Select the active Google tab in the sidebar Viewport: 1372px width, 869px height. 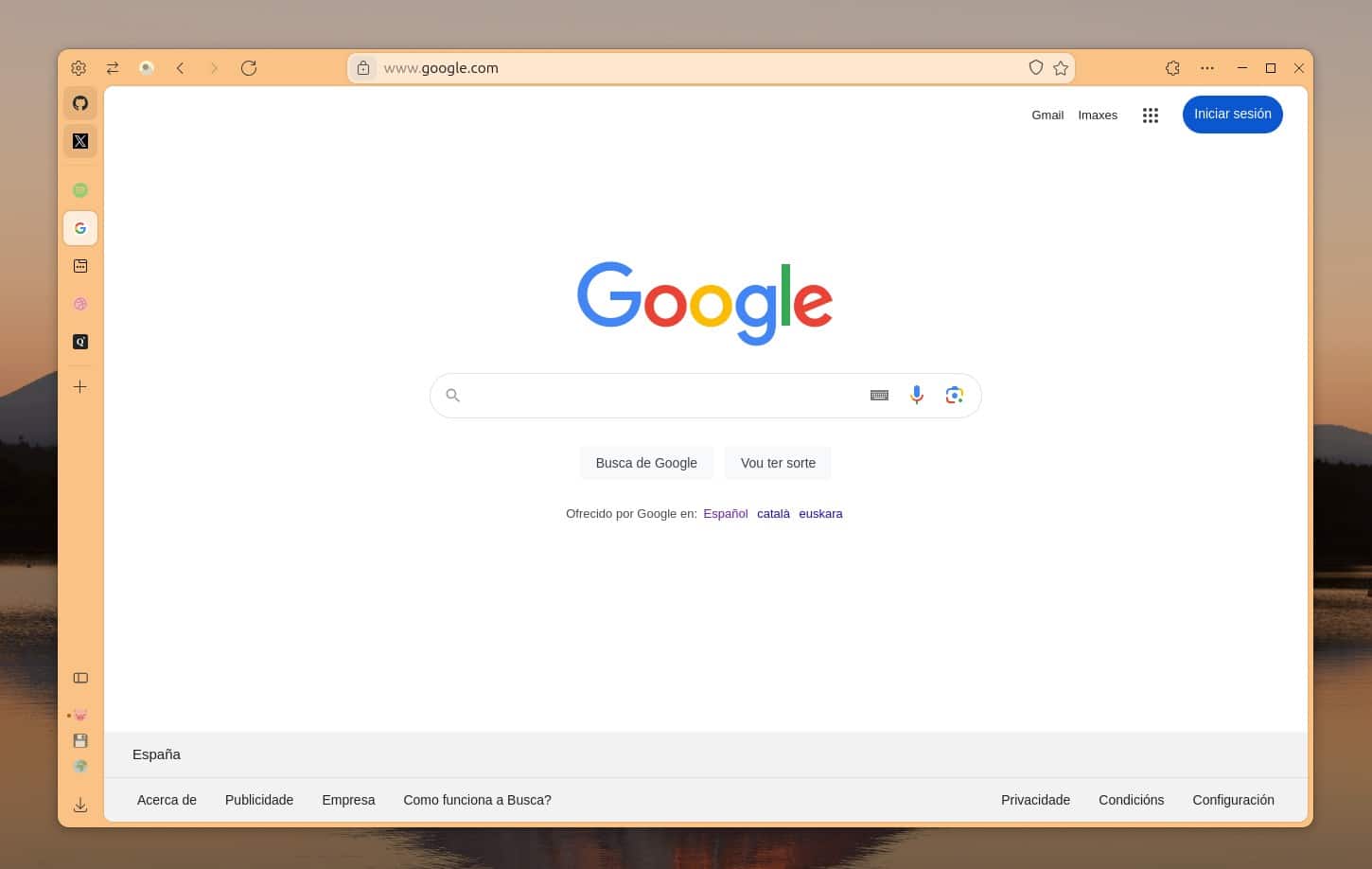pos(80,228)
